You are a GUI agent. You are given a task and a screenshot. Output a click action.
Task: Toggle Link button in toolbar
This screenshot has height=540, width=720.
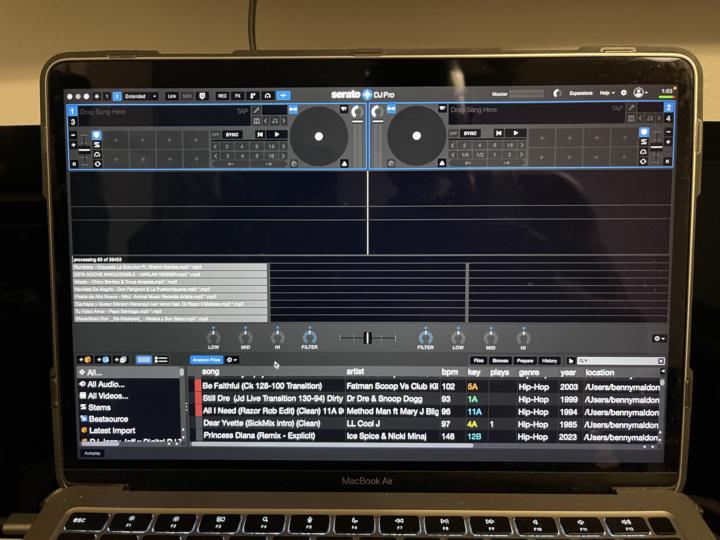click(x=171, y=96)
